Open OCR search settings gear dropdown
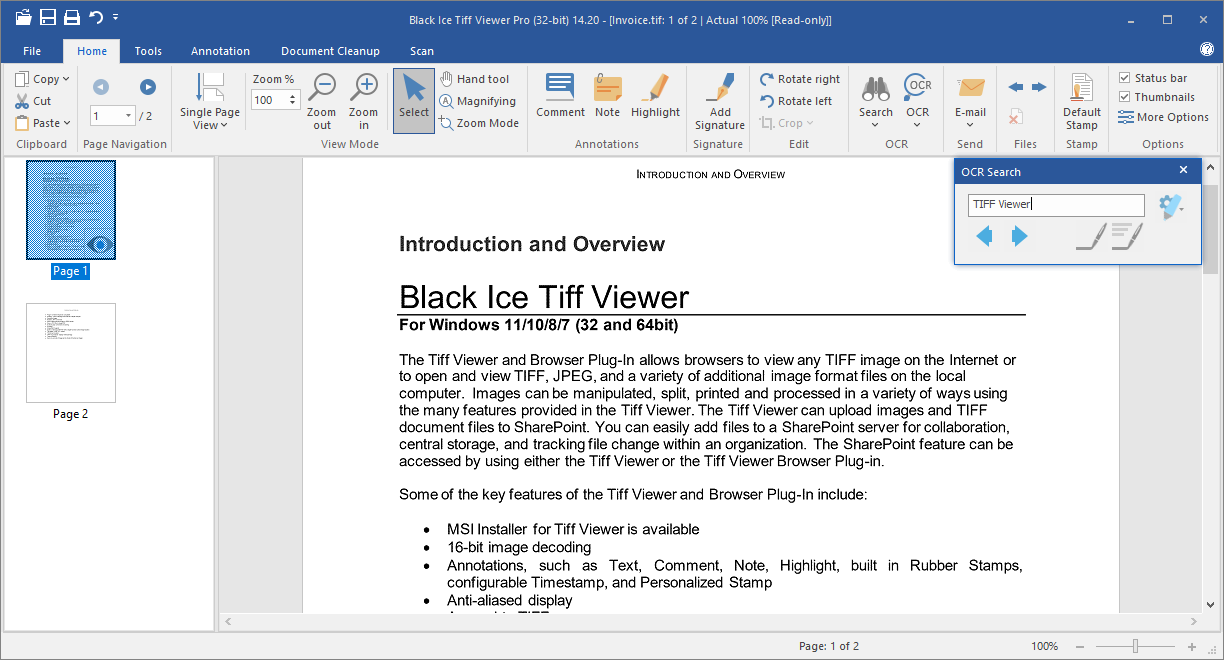 click(1171, 206)
